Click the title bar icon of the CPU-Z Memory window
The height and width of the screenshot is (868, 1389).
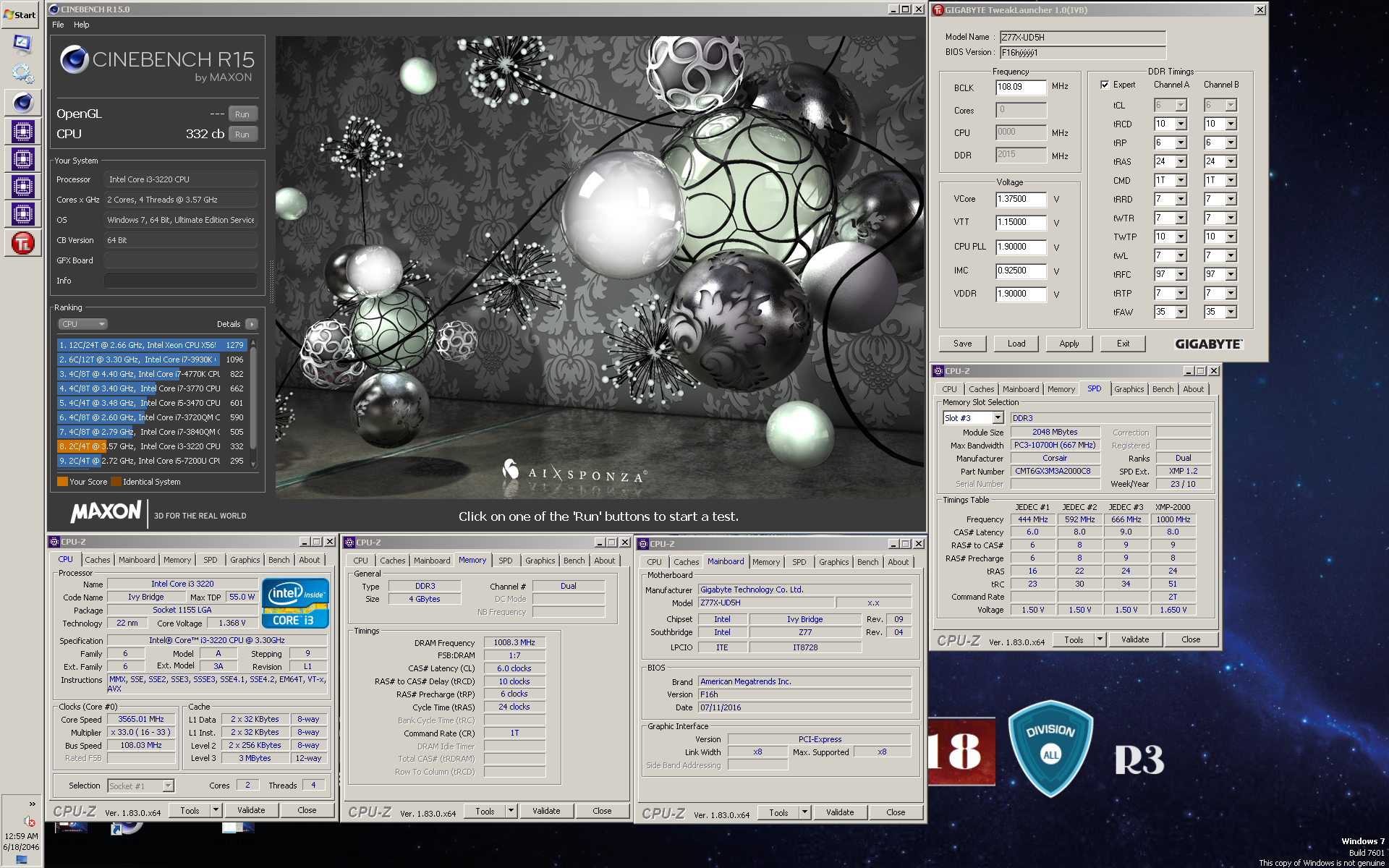(x=349, y=542)
